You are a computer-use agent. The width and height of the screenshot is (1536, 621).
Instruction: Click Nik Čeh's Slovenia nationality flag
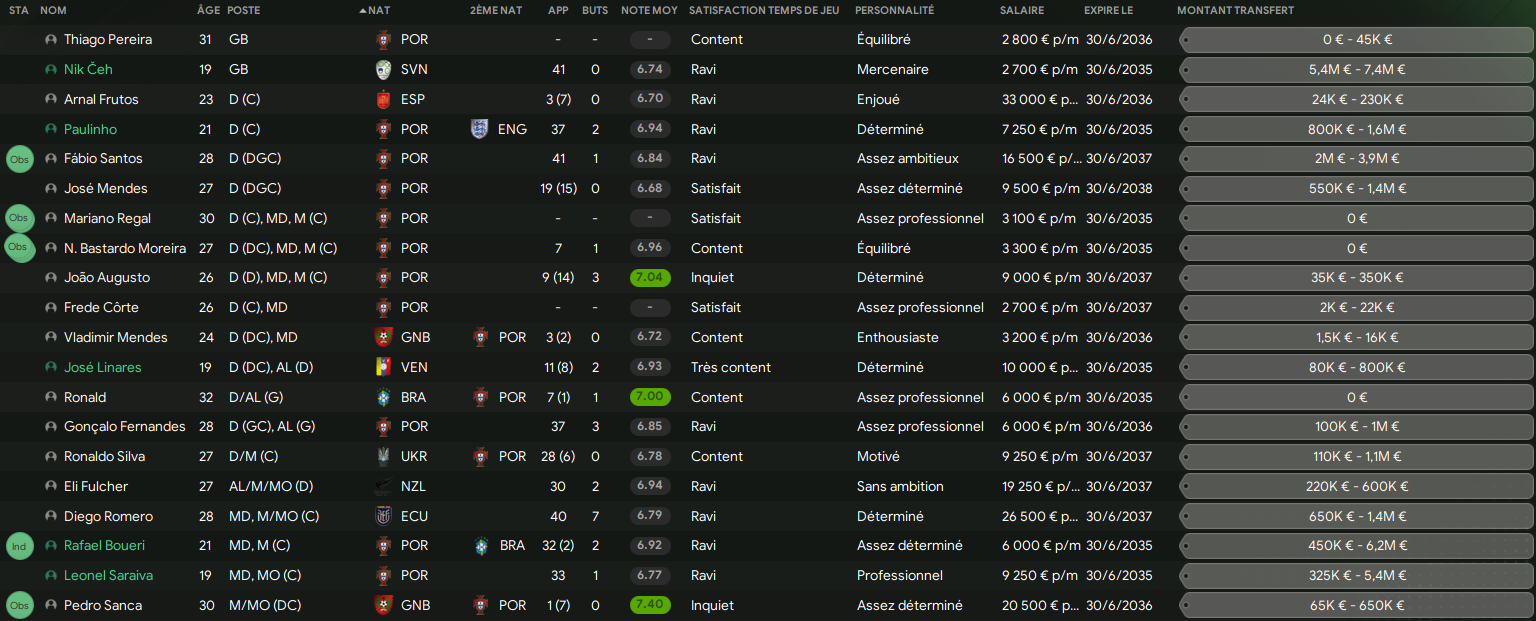tap(383, 70)
